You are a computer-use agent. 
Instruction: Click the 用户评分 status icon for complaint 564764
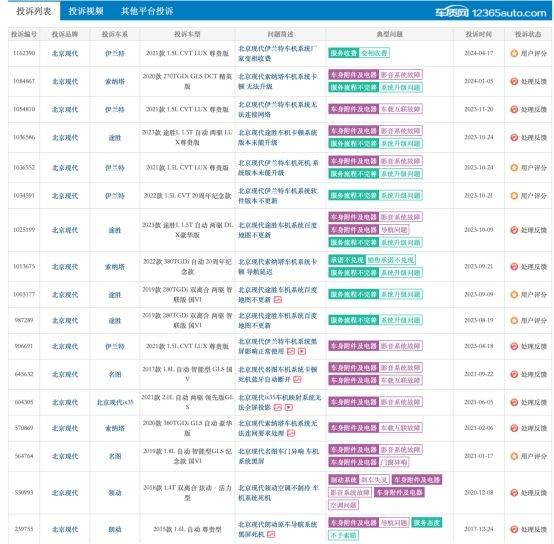click(514, 456)
